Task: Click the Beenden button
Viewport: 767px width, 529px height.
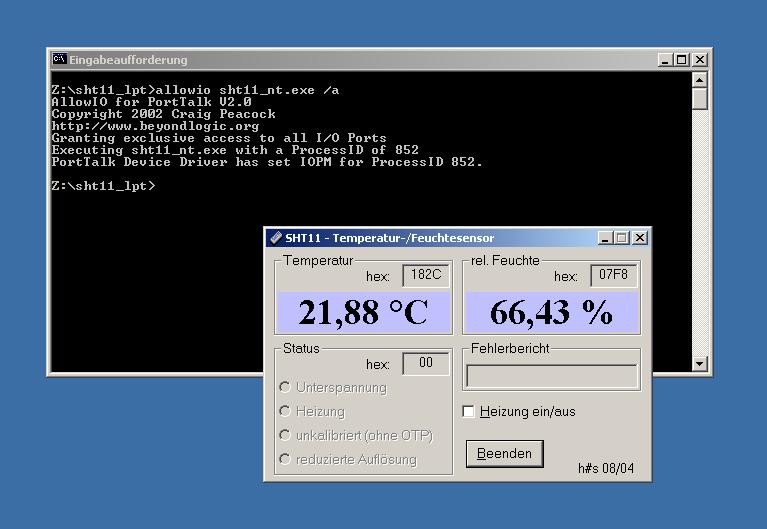Action: tap(504, 454)
